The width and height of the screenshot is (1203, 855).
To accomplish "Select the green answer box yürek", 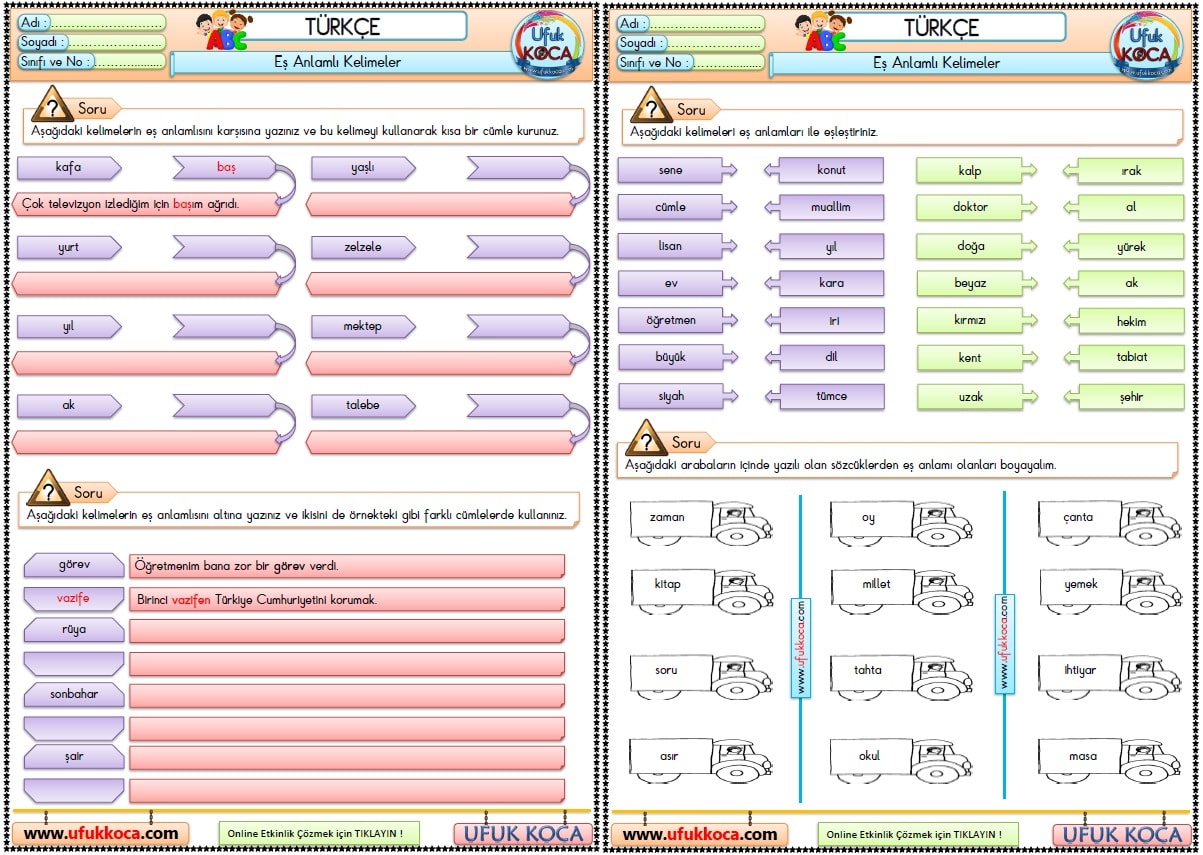I will pyautogui.click(x=1124, y=246).
